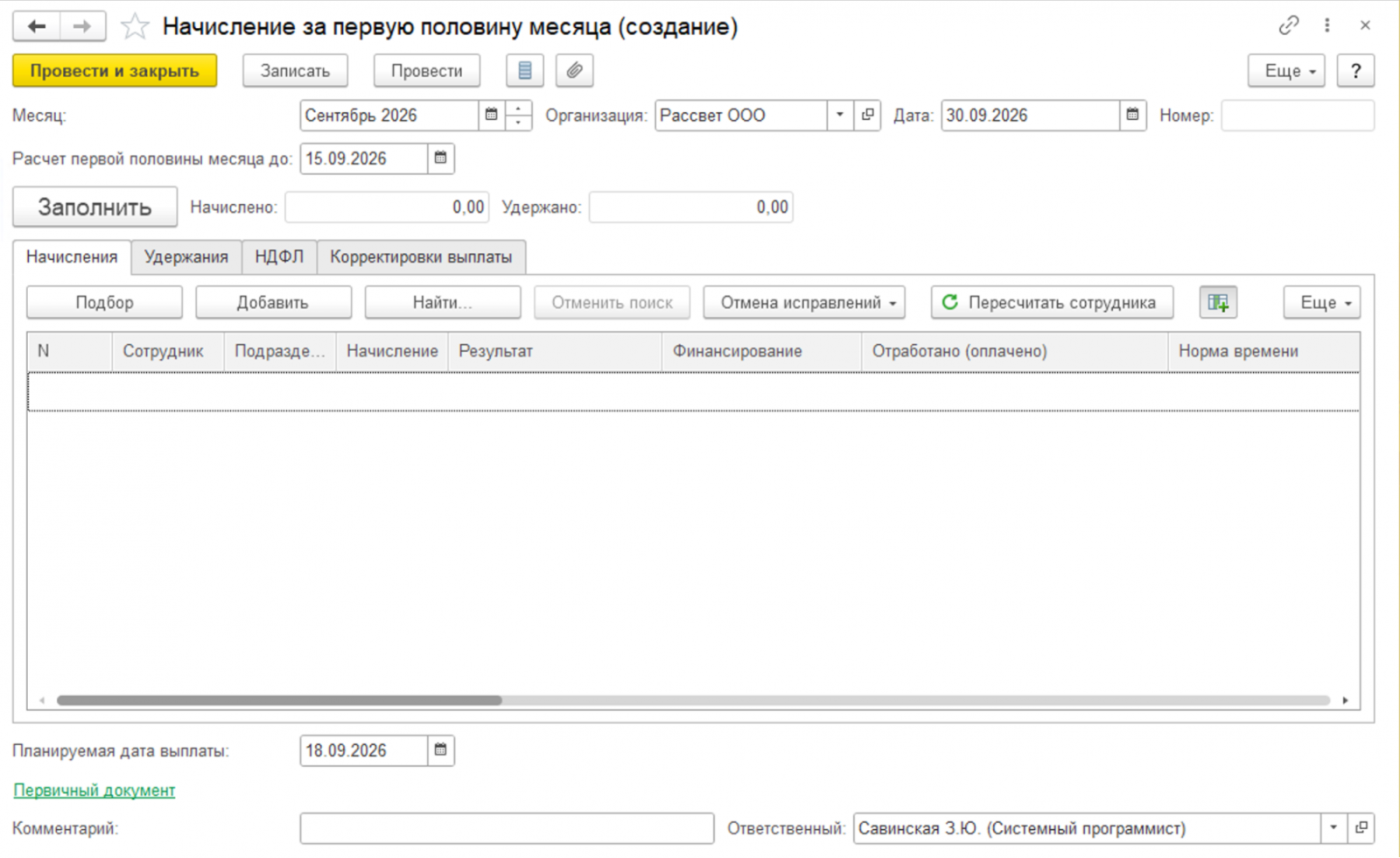
Task: Toggle the table details view icon
Action: pos(1218,303)
